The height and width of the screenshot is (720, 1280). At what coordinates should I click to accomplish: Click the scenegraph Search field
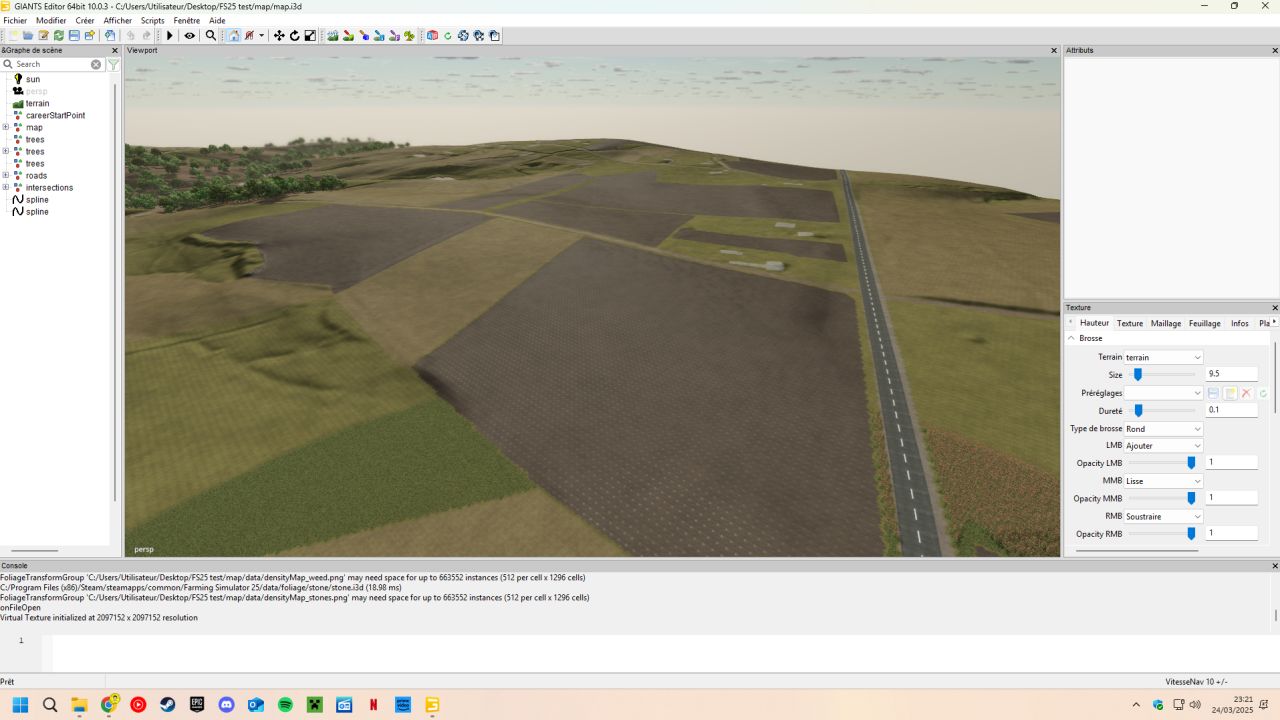(x=52, y=64)
